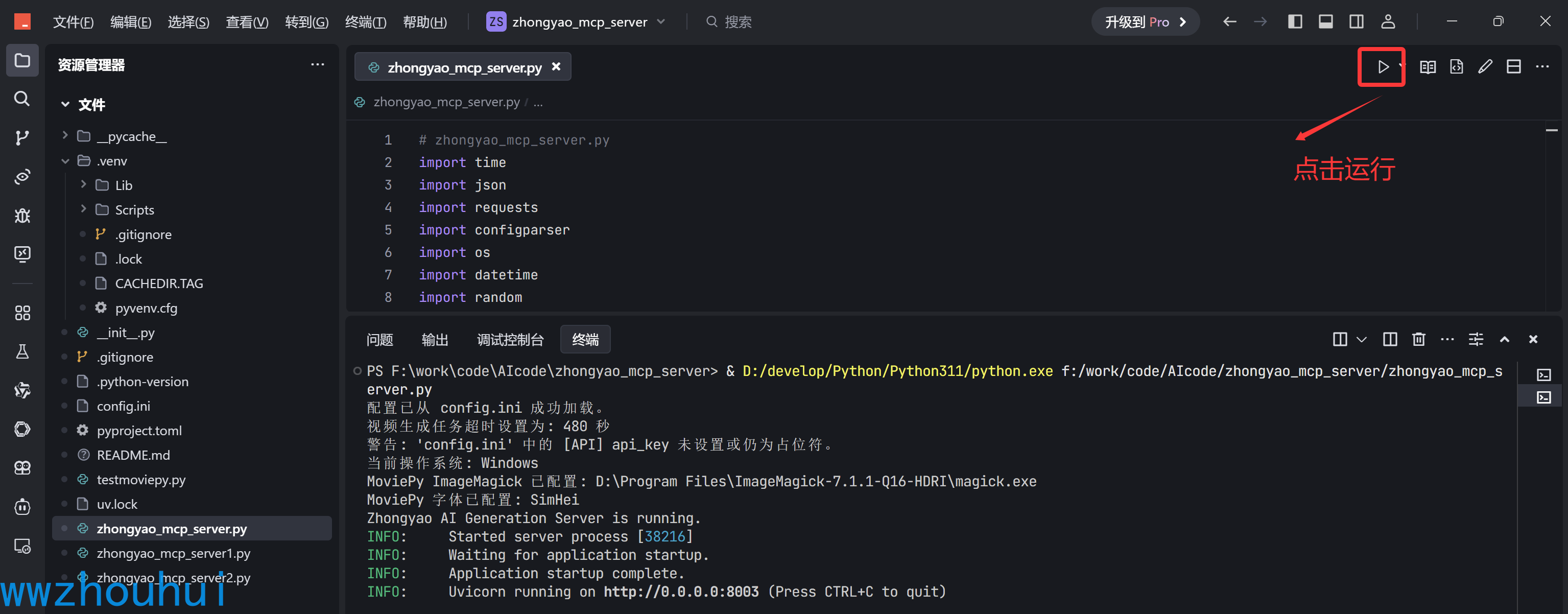
Task: Open the 终端(T) menu
Action: [365, 22]
